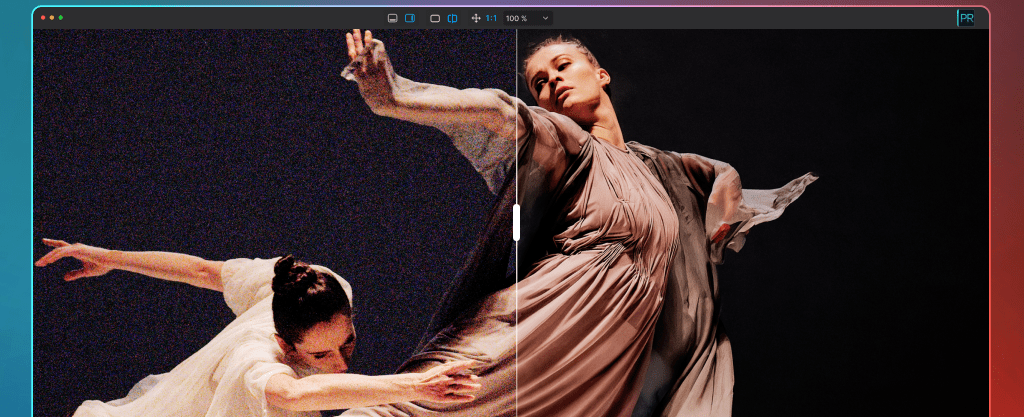Minimize window using yellow button
1024x417 pixels.
tap(52, 18)
